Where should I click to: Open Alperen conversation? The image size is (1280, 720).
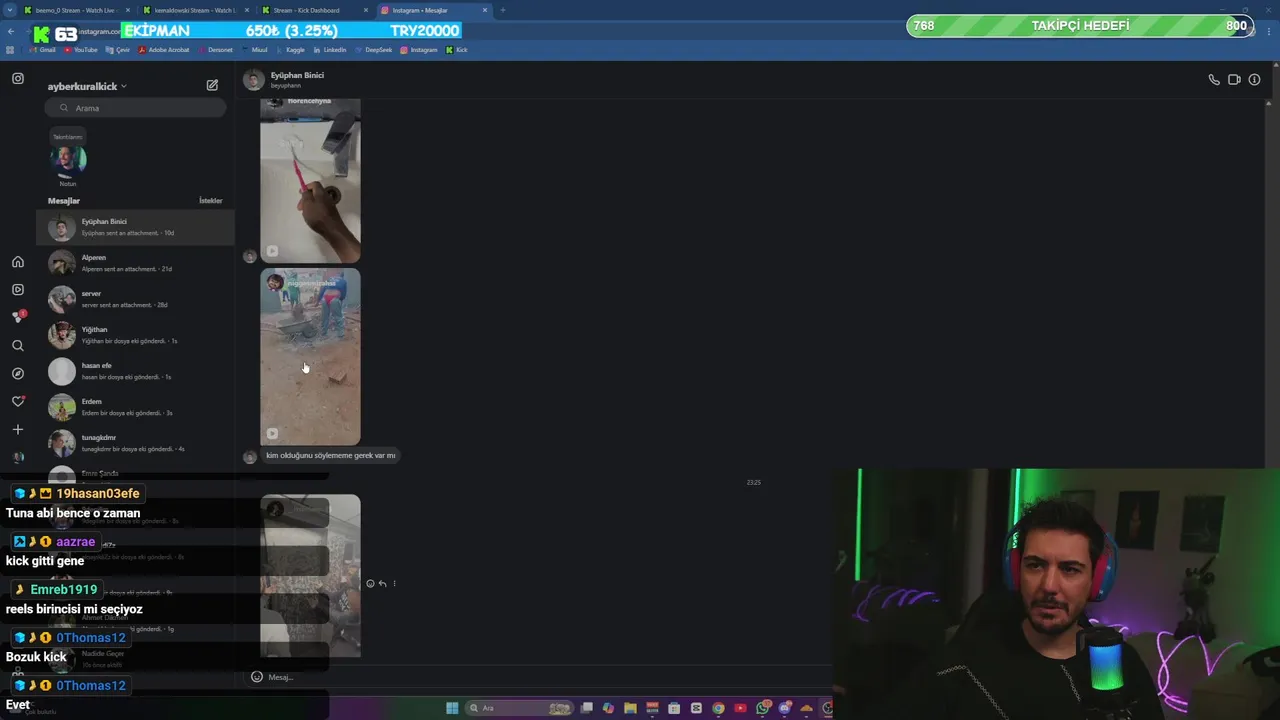coord(135,263)
